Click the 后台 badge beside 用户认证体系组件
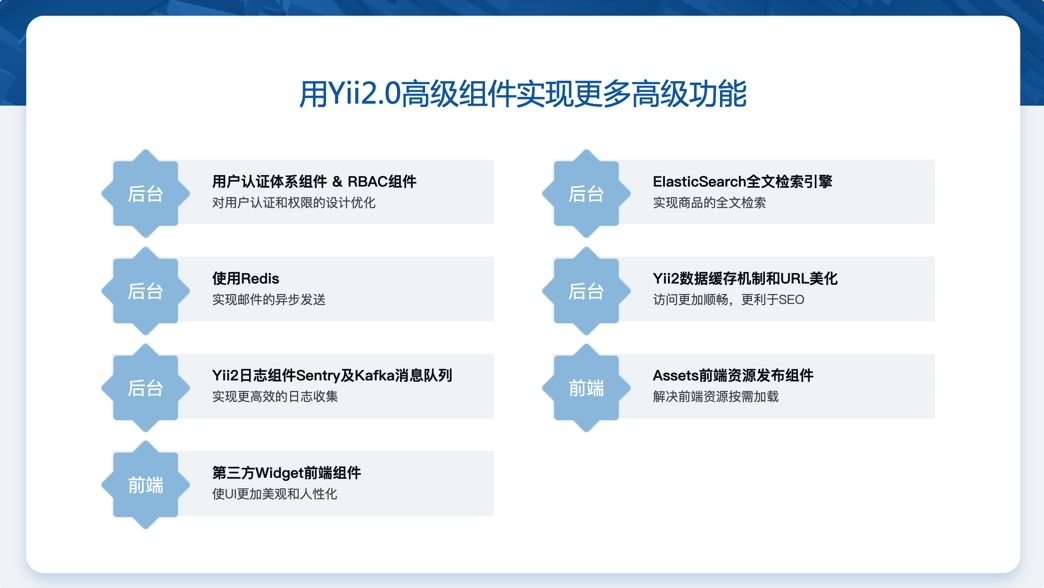The width and height of the screenshot is (1044, 588). click(x=146, y=194)
